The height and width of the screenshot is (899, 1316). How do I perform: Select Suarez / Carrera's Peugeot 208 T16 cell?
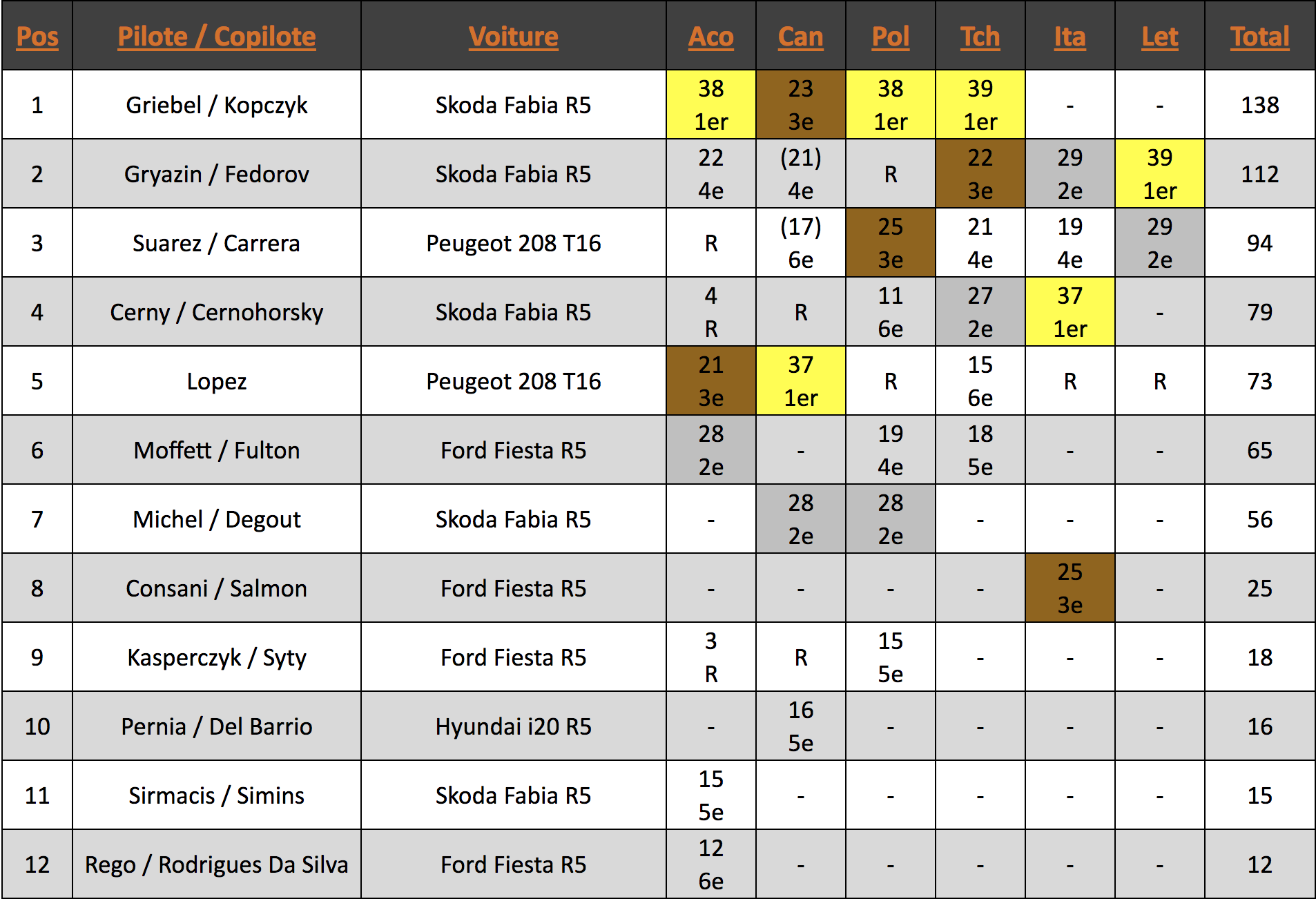[513, 243]
